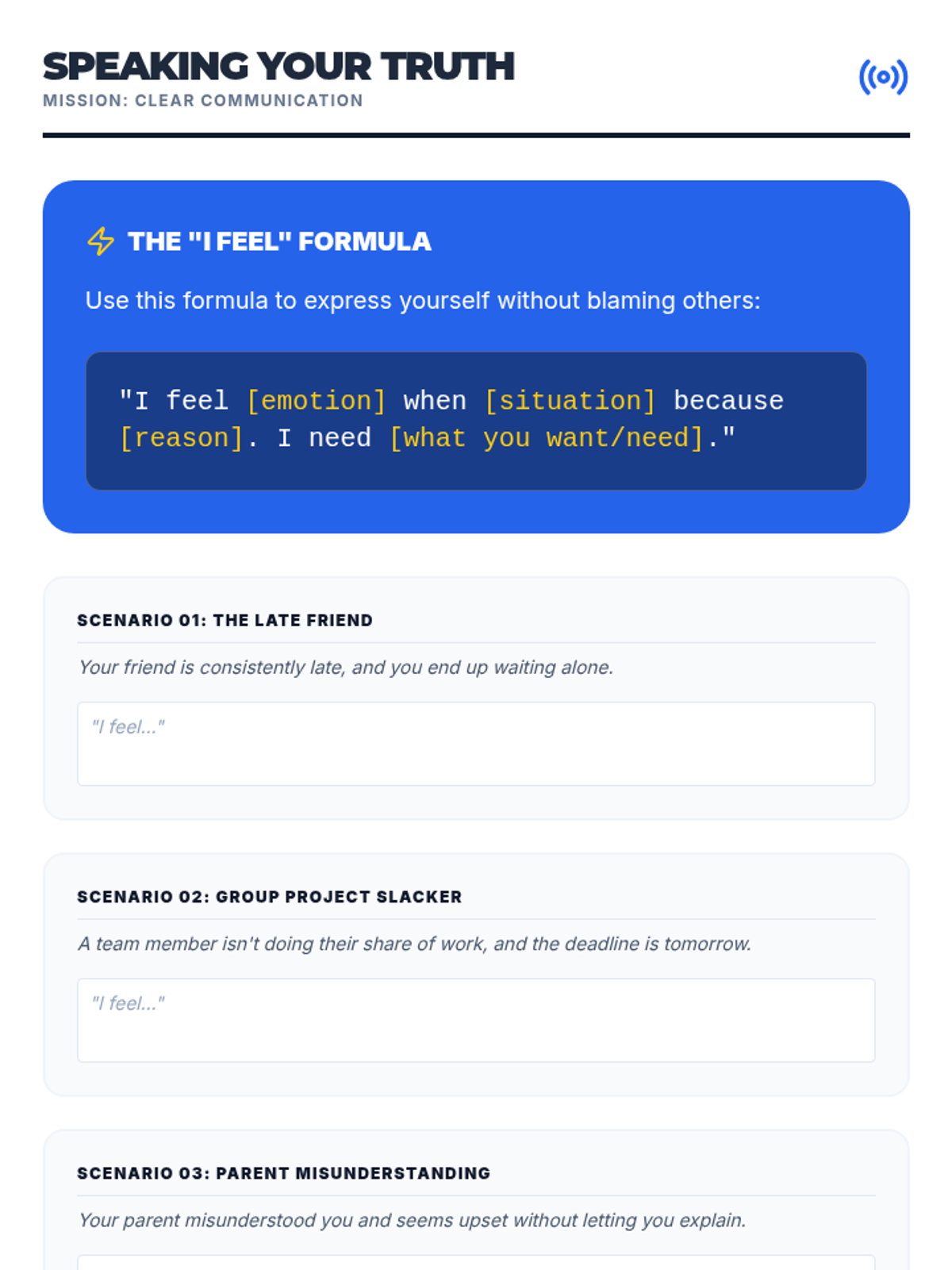The image size is (952, 1270).
Task: Click the "Speaking Your Truth" title
Action: click(x=278, y=66)
